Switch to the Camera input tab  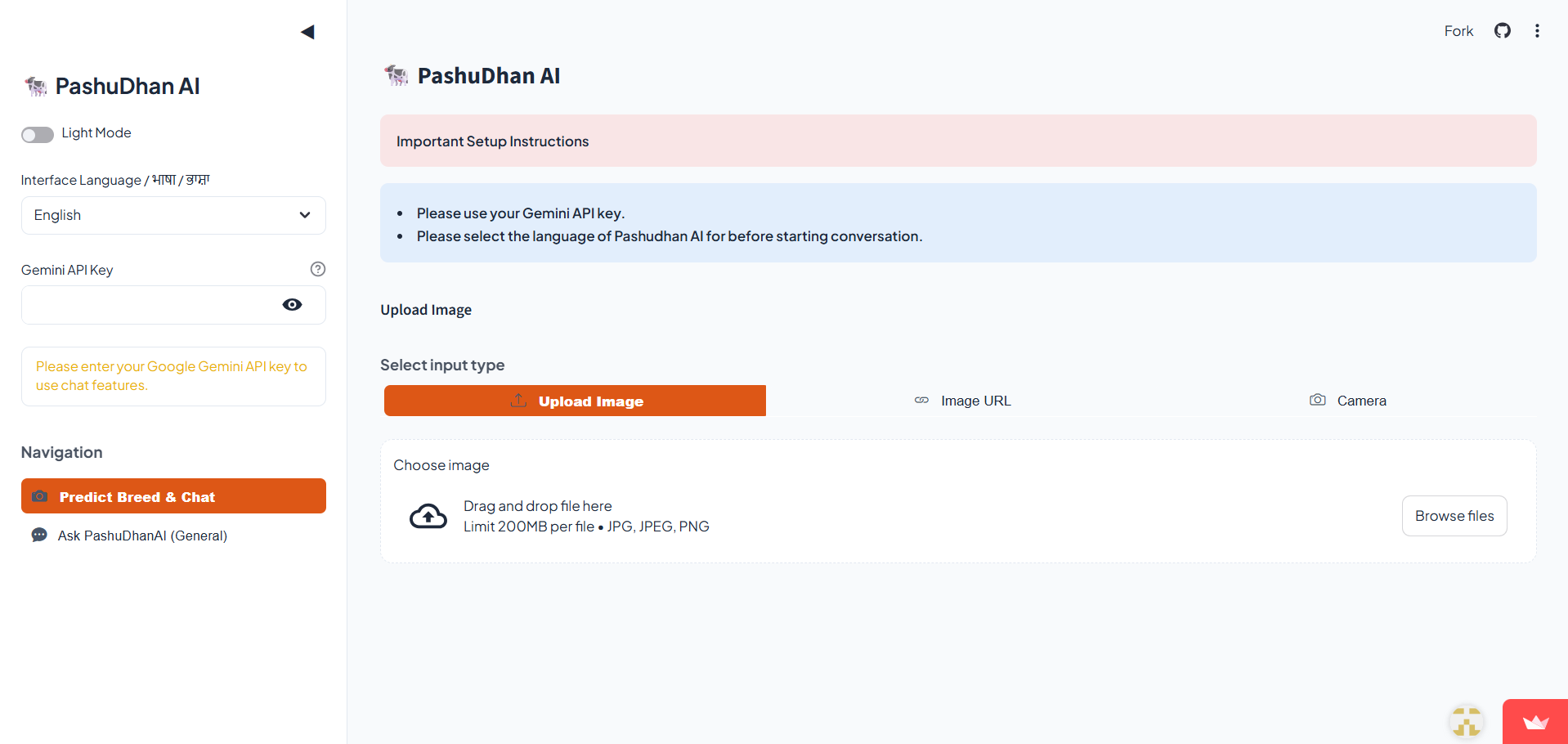(x=1347, y=401)
